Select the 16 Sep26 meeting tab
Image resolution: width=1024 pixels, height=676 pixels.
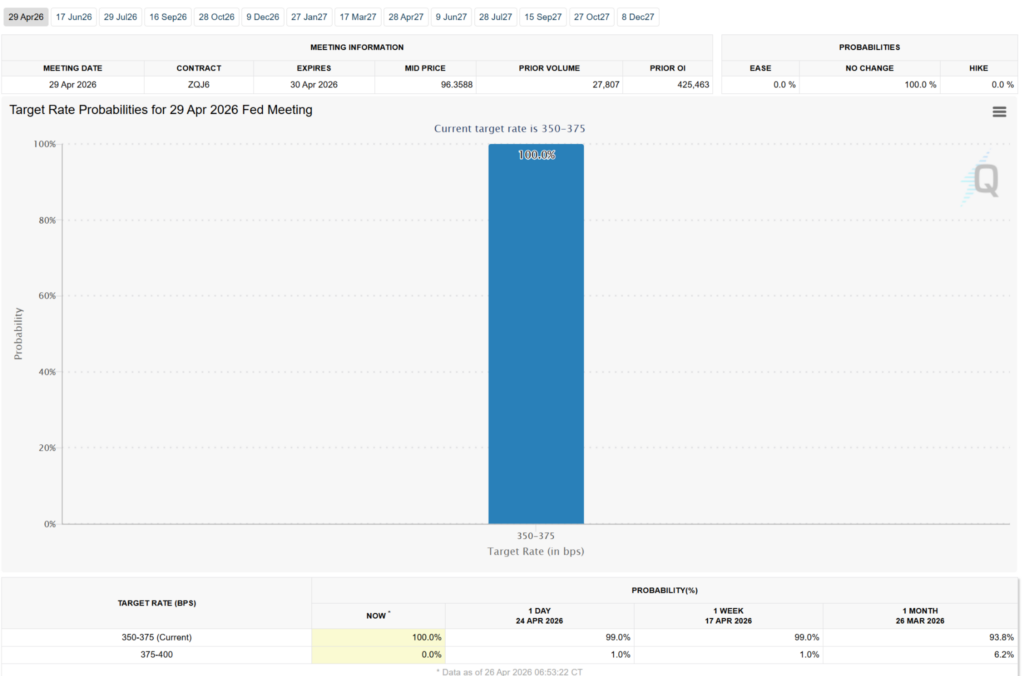point(168,17)
